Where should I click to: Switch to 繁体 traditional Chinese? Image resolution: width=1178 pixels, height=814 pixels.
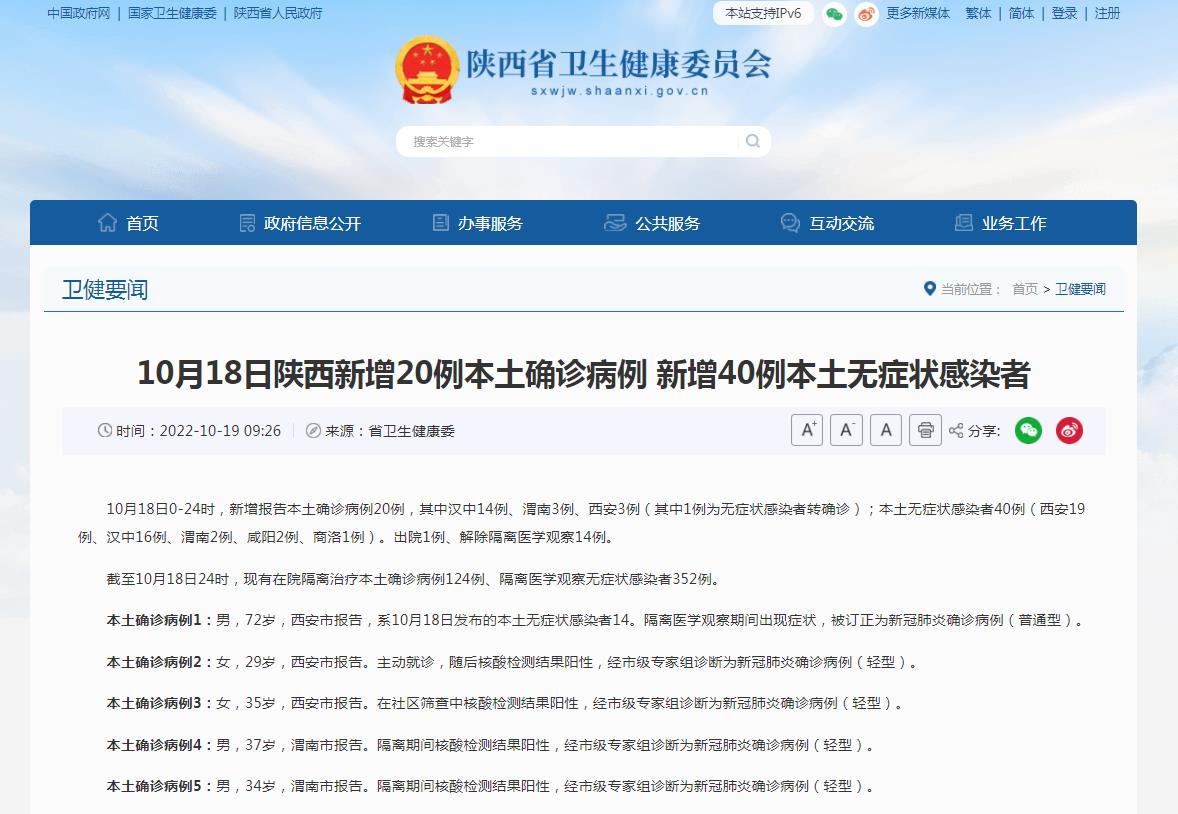coord(978,14)
